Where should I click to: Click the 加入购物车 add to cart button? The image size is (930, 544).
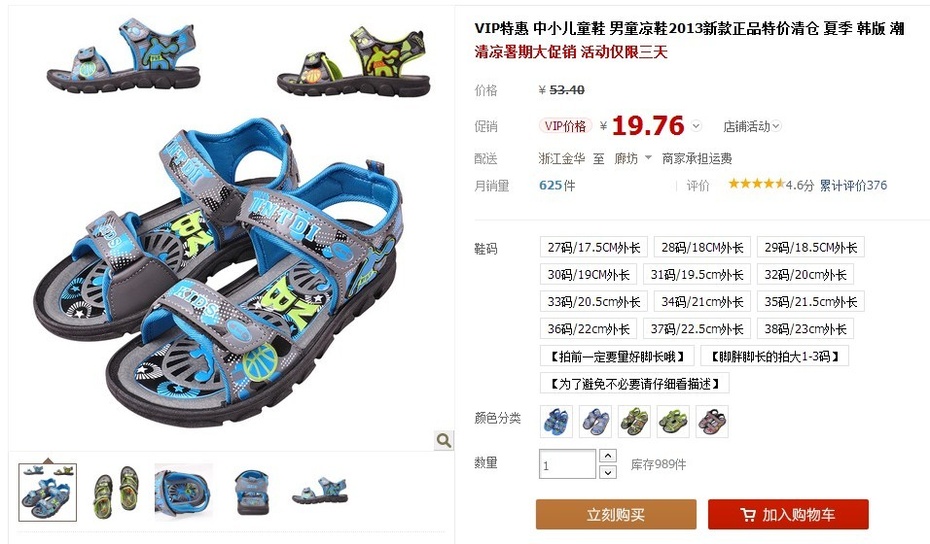pyautogui.click(x=788, y=514)
